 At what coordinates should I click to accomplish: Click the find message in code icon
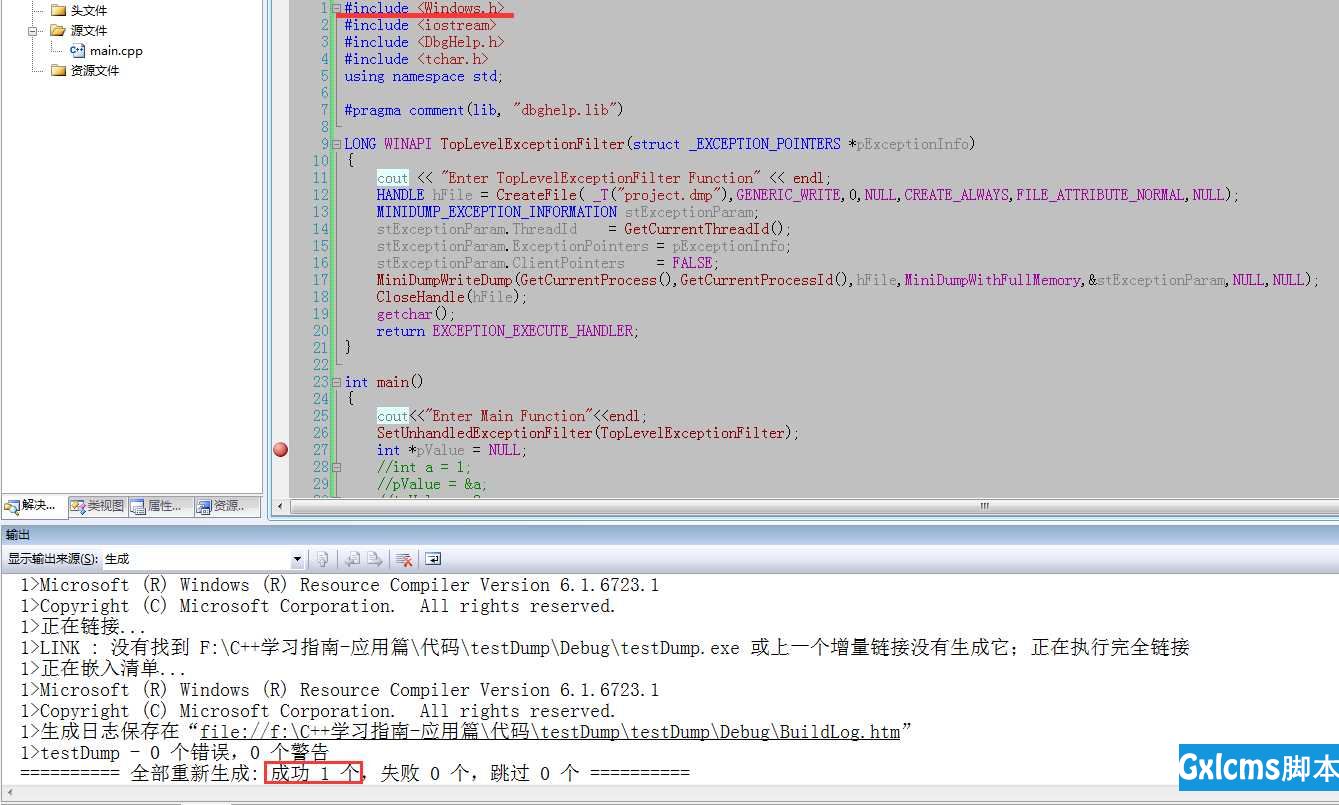point(322,559)
